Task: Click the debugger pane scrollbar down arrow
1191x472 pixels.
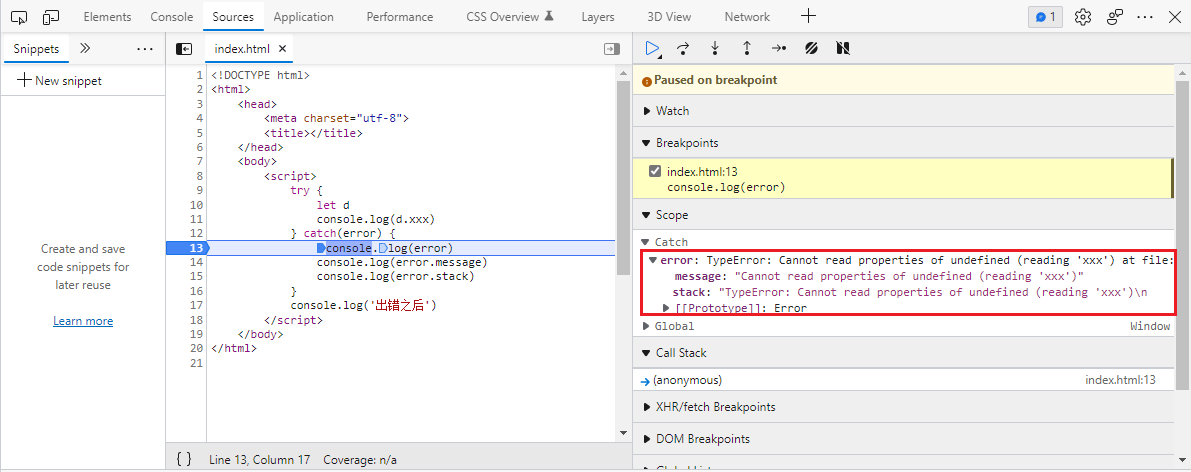Action: (1182, 459)
